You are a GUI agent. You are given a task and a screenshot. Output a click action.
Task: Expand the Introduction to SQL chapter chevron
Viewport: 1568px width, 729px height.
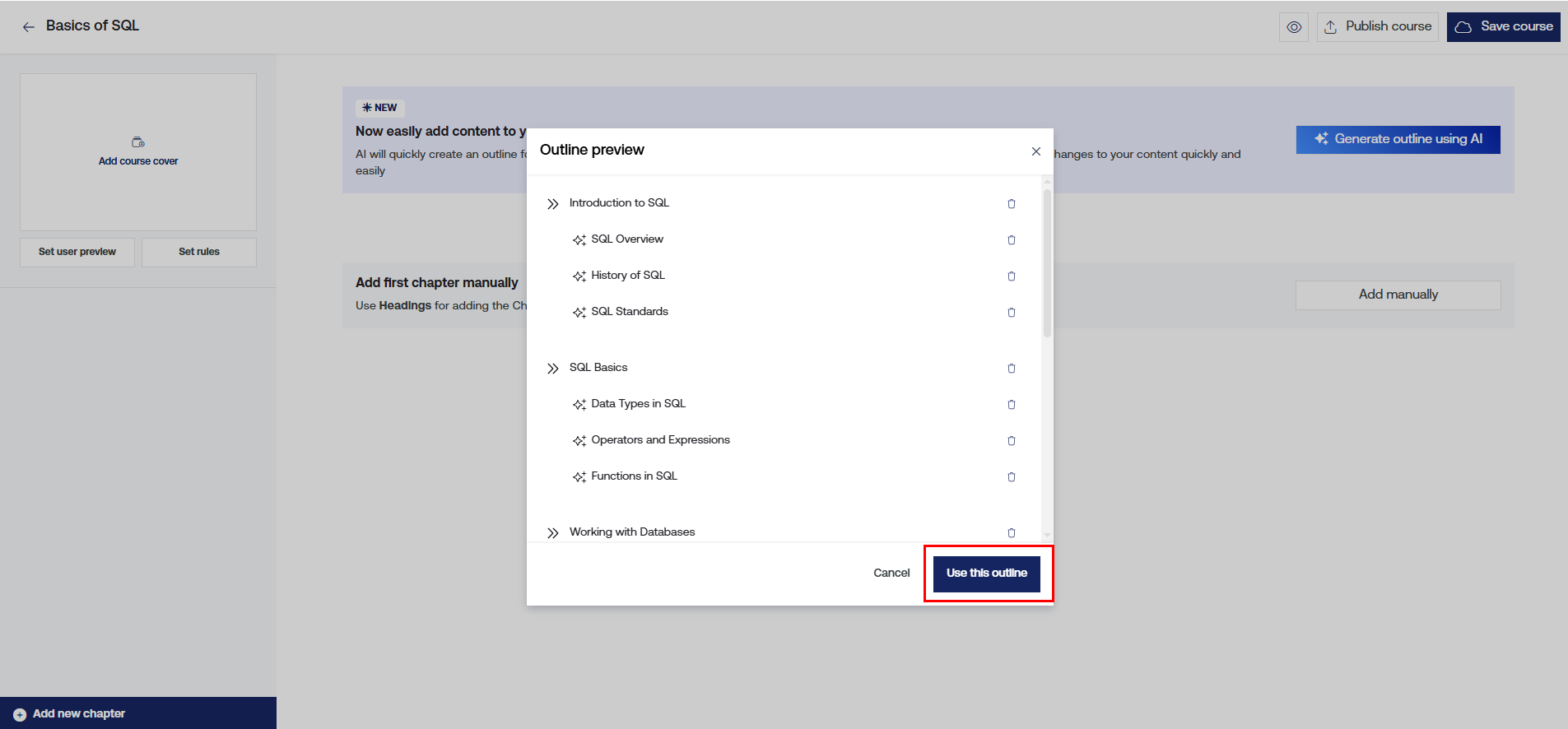click(552, 204)
